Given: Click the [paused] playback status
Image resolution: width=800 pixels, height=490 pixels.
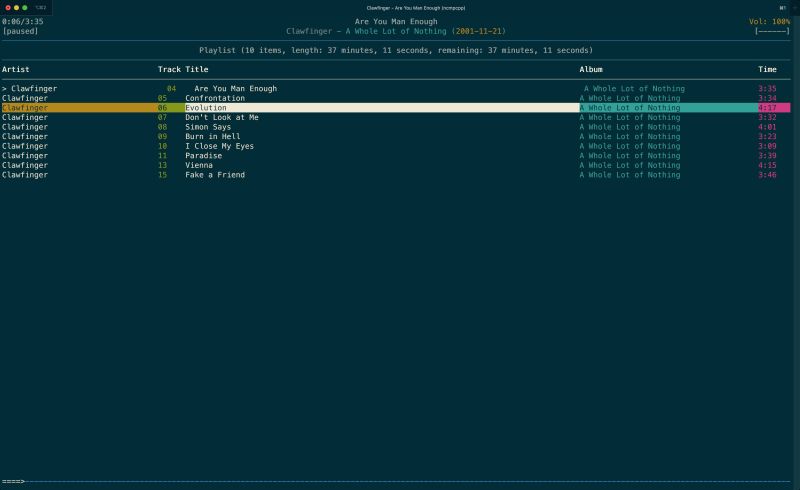Looking at the screenshot, I should 20,31.
